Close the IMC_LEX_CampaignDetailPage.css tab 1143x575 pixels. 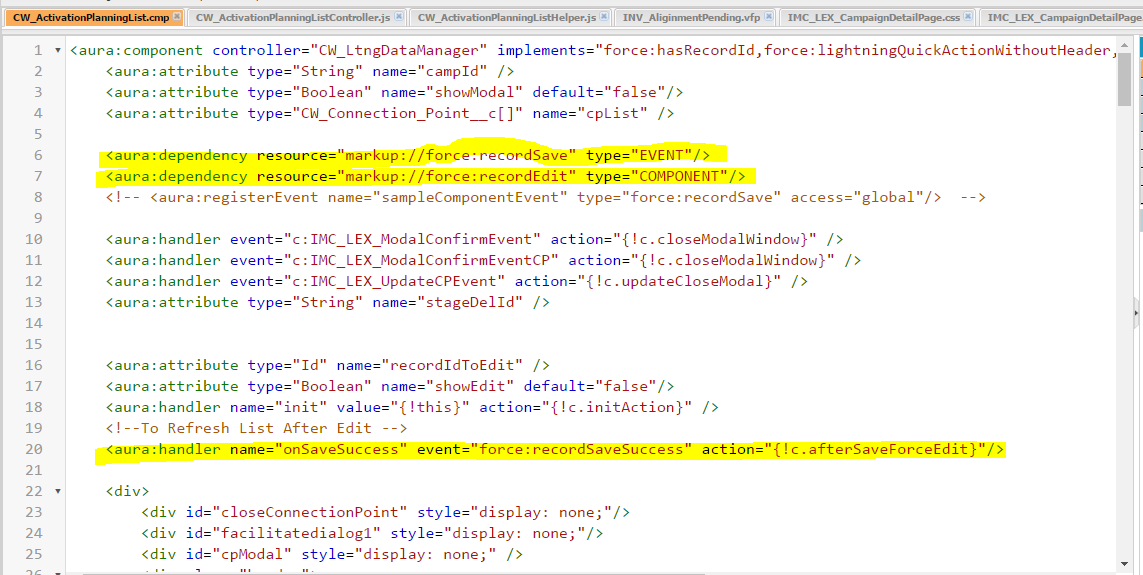[x=968, y=16]
